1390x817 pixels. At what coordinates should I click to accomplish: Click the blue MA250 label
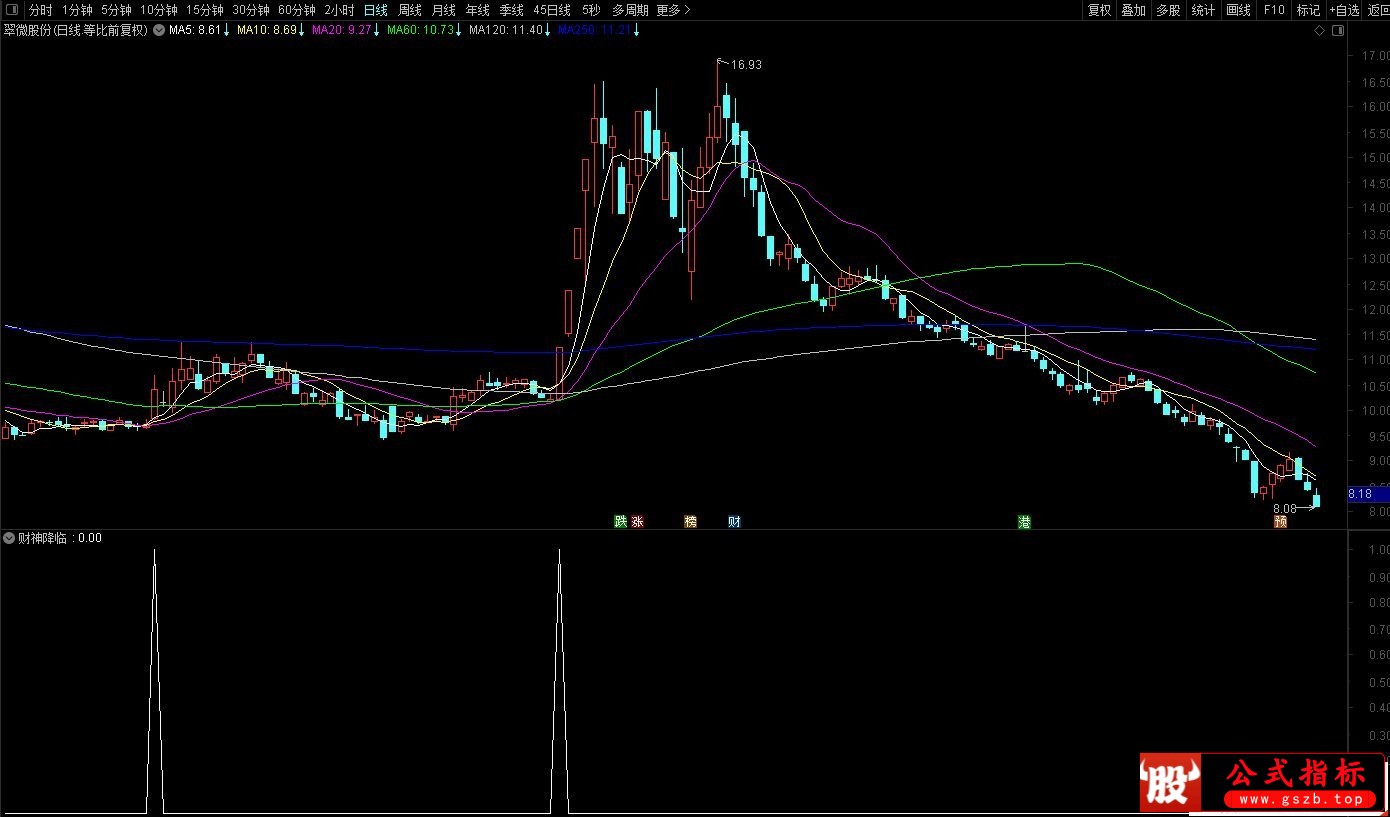pyautogui.click(x=595, y=30)
